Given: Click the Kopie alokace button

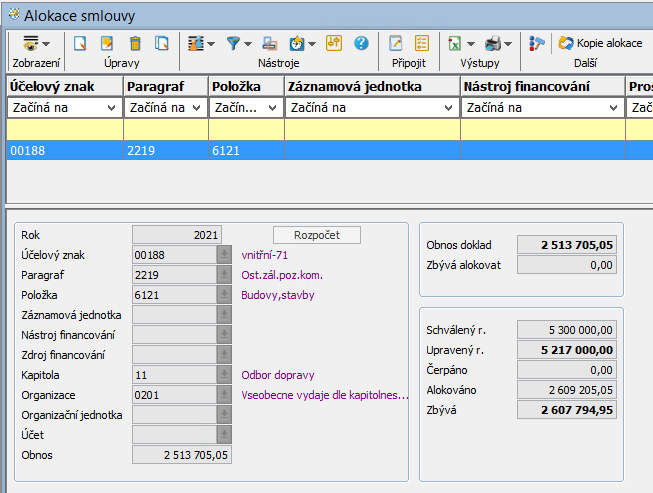Looking at the screenshot, I should 600,43.
